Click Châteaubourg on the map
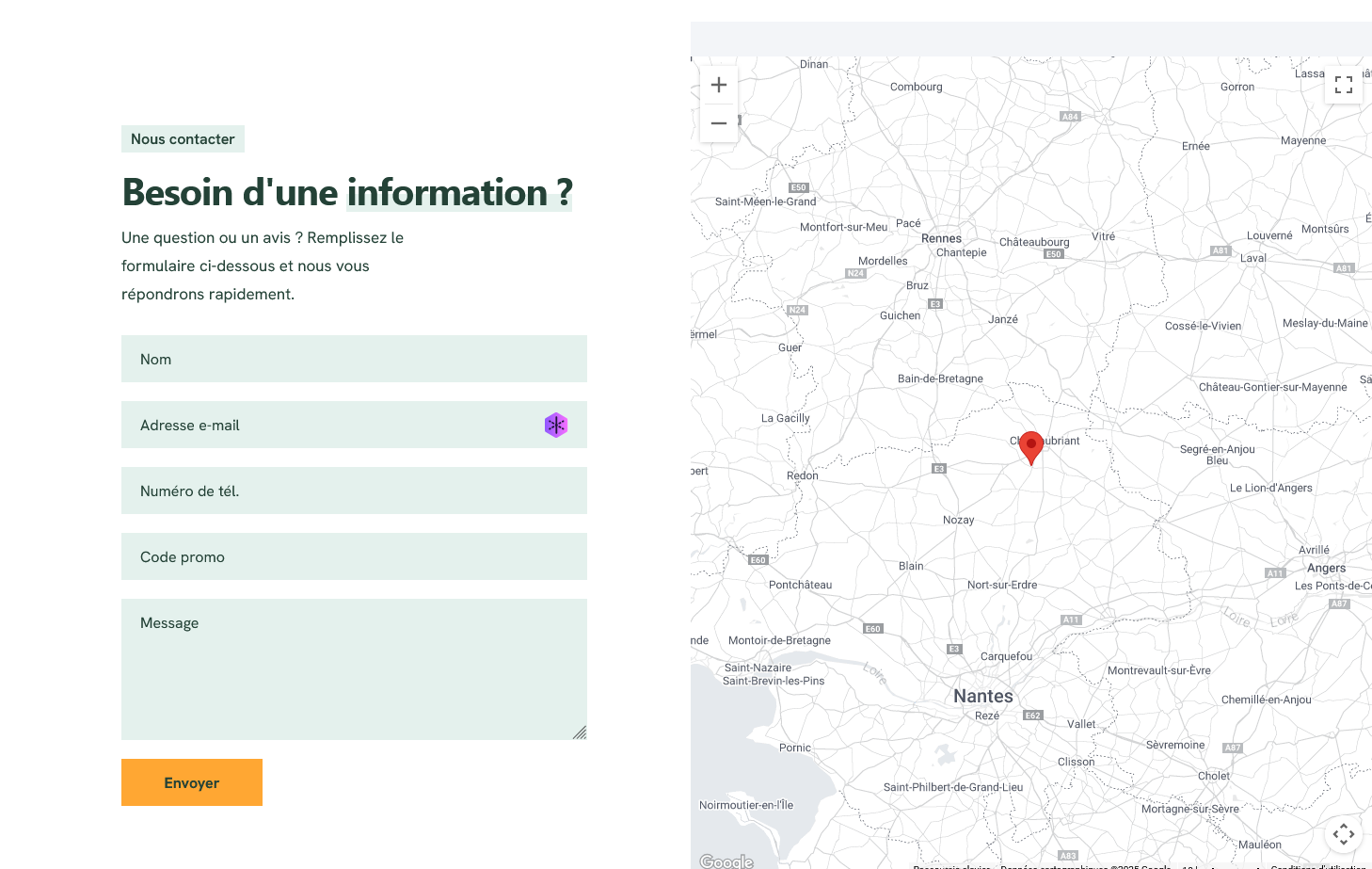This screenshot has width=1372, height=869. [1034, 242]
